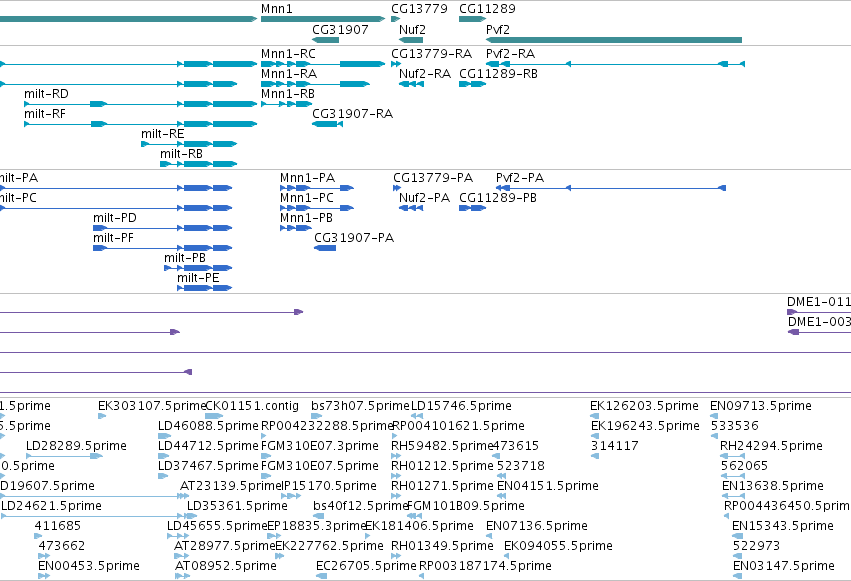Image resolution: width=851 pixels, height=581 pixels.
Task: Select transcript Mnn1-RB
Action: click(x=287, y=104)
